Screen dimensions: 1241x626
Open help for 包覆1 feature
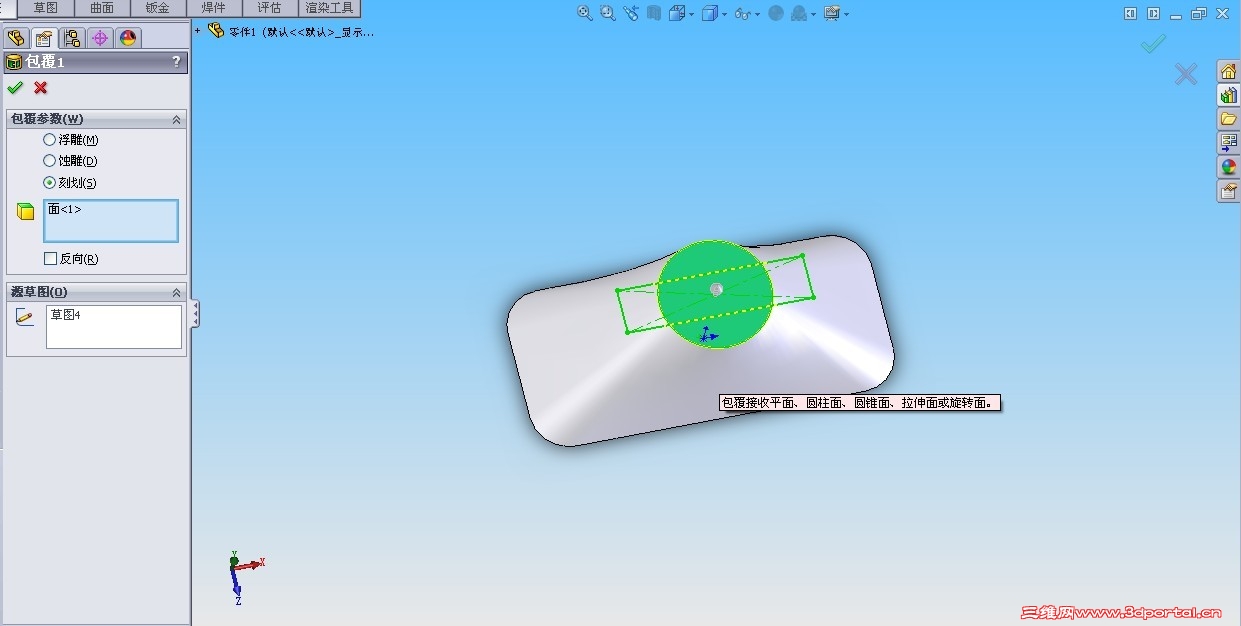(x=177, y=62)
